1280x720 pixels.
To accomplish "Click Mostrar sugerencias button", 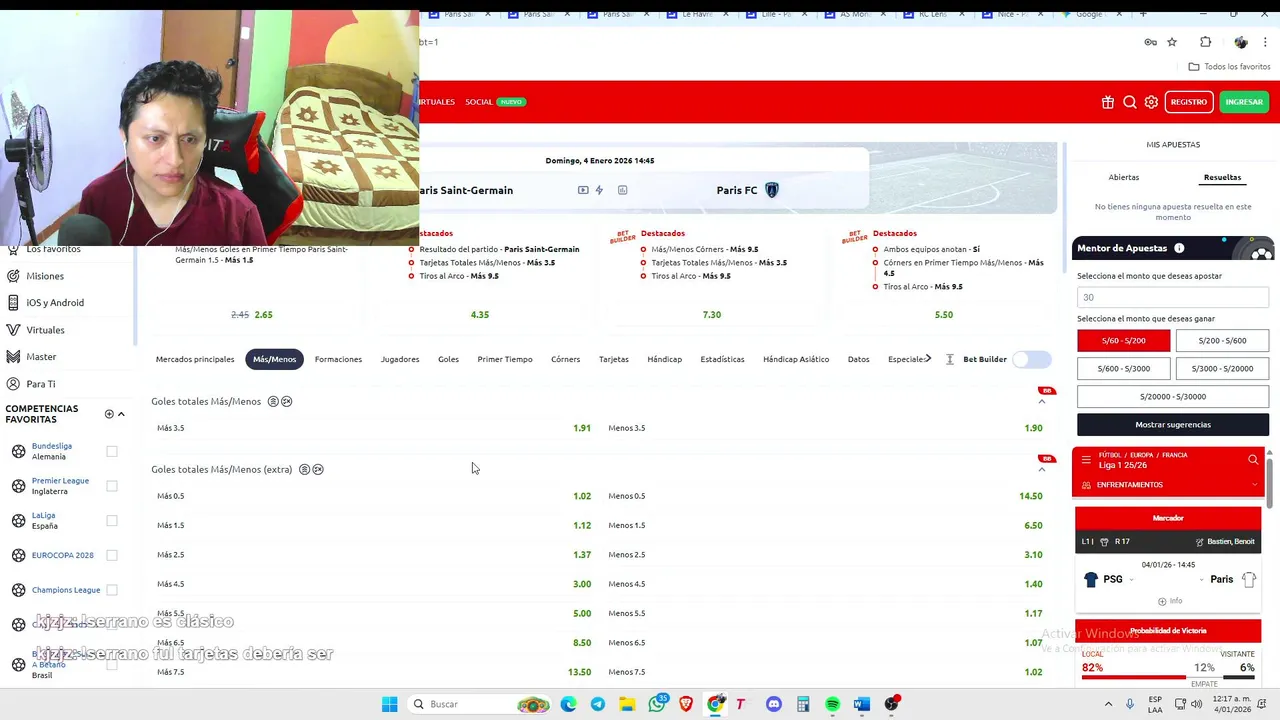I will [x=1173, y=424].
